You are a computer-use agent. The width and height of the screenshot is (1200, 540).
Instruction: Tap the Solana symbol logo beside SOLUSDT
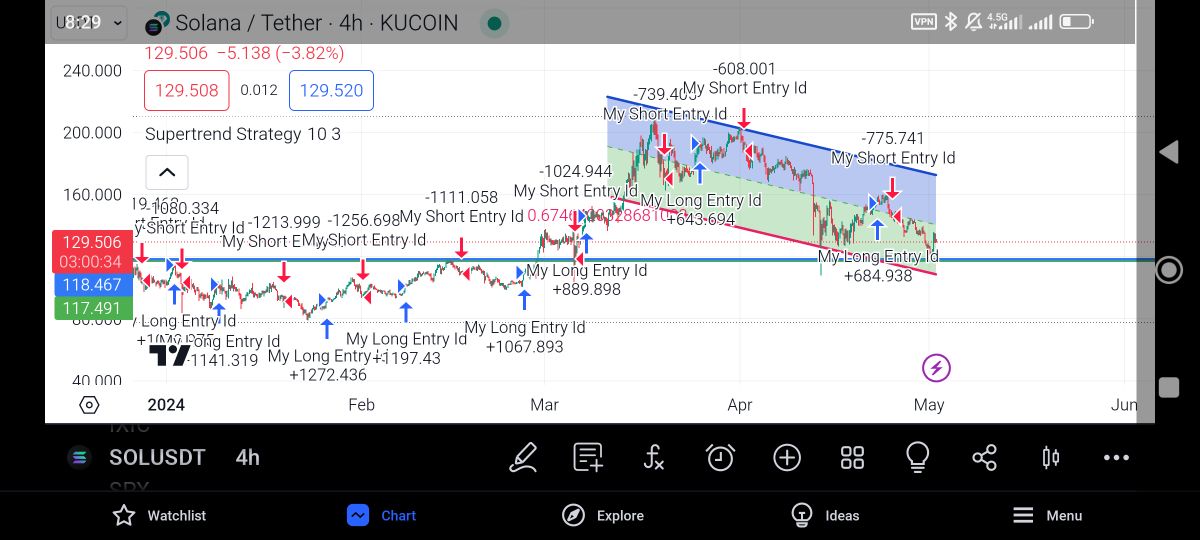[x=79, y=457]
